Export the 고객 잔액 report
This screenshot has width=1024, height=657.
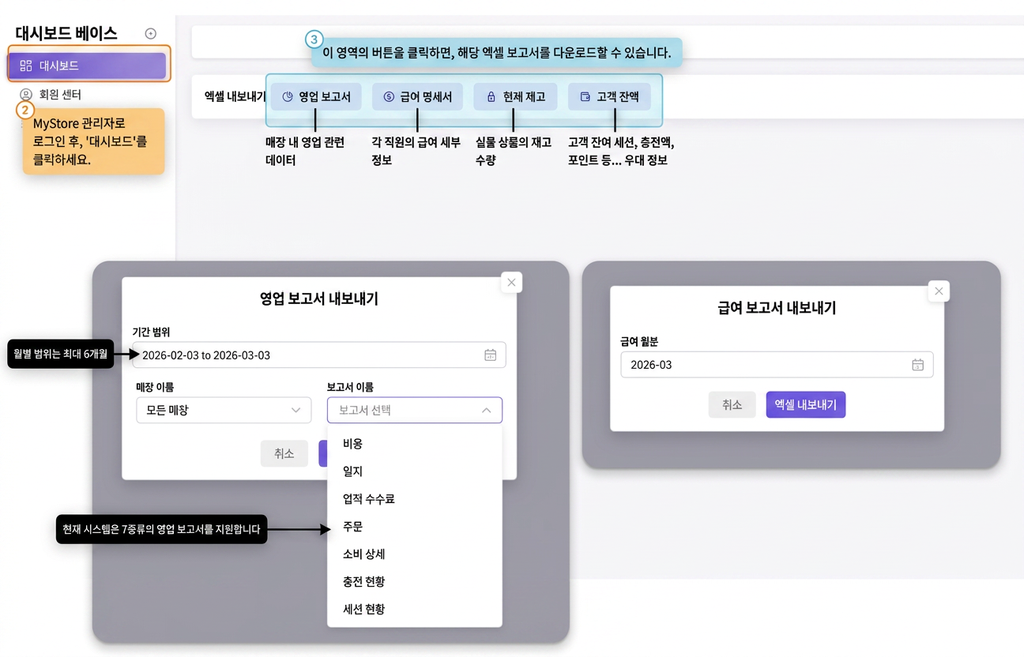[x=609, y=97]
